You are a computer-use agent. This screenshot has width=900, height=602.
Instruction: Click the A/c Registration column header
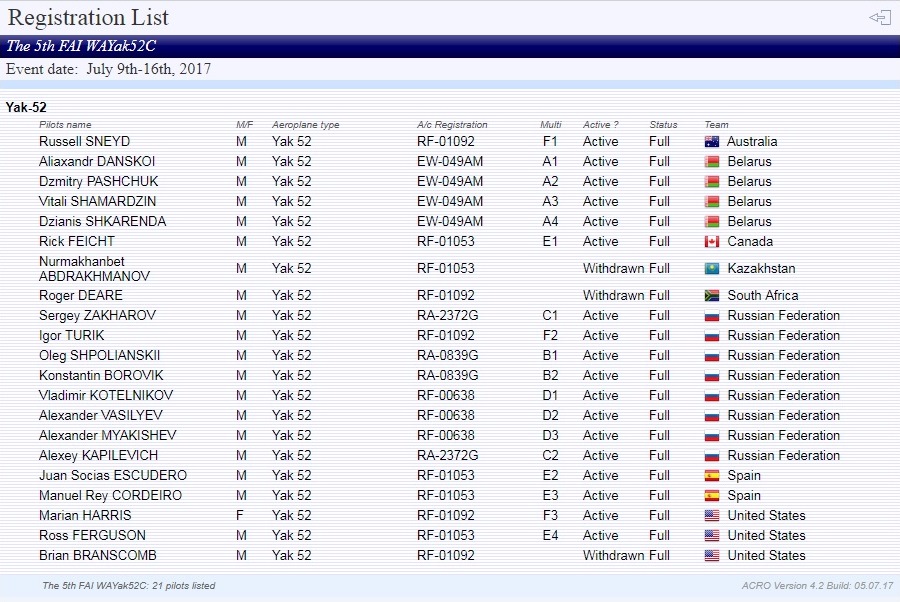[452, 125]
